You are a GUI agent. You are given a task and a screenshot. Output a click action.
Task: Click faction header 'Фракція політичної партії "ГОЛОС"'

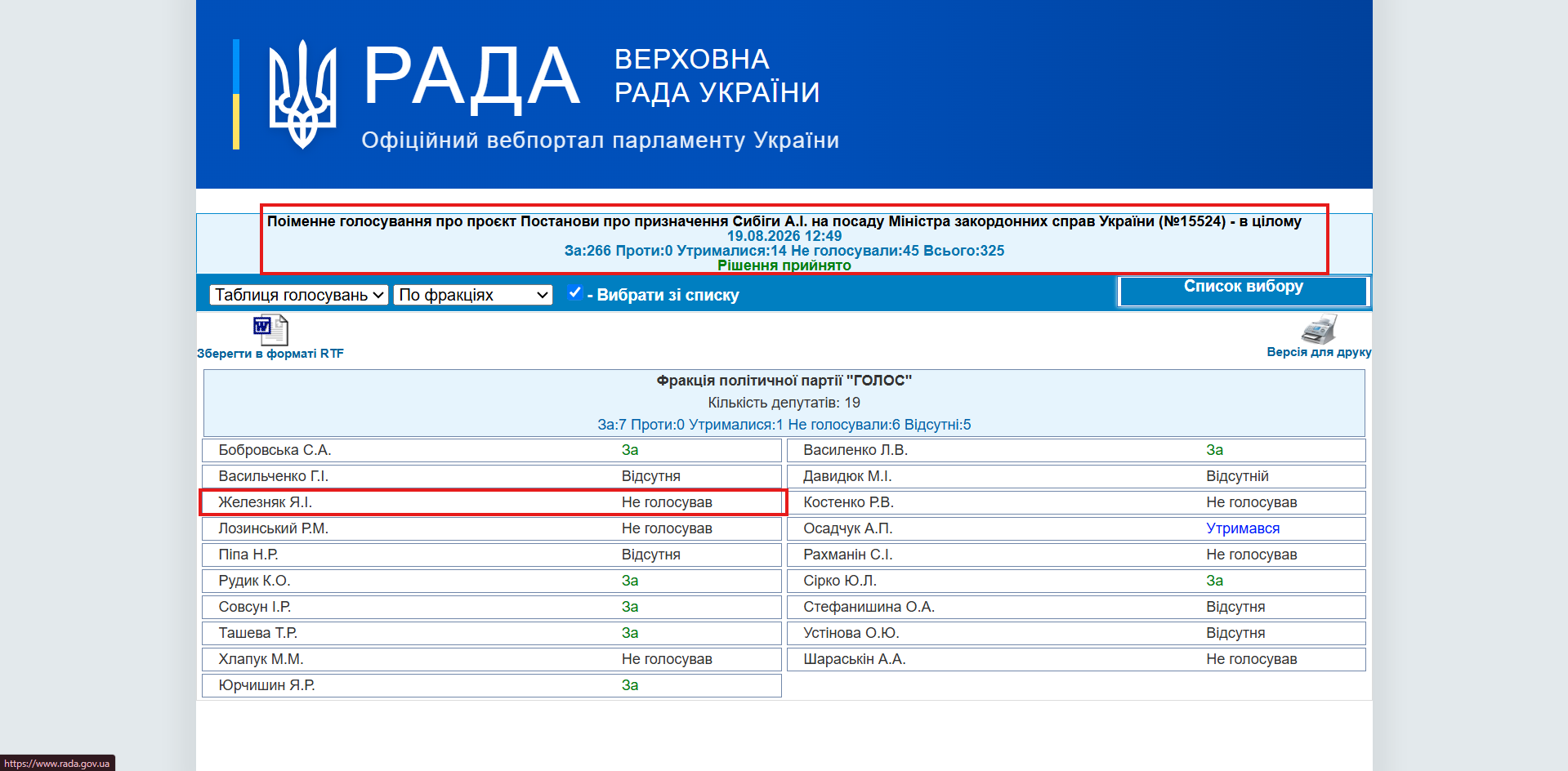784,381
